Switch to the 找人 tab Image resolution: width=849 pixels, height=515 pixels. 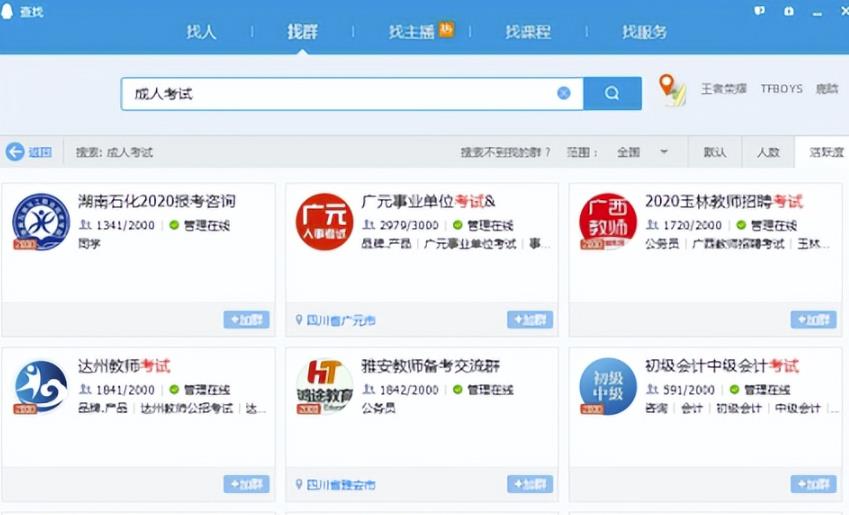201,32
